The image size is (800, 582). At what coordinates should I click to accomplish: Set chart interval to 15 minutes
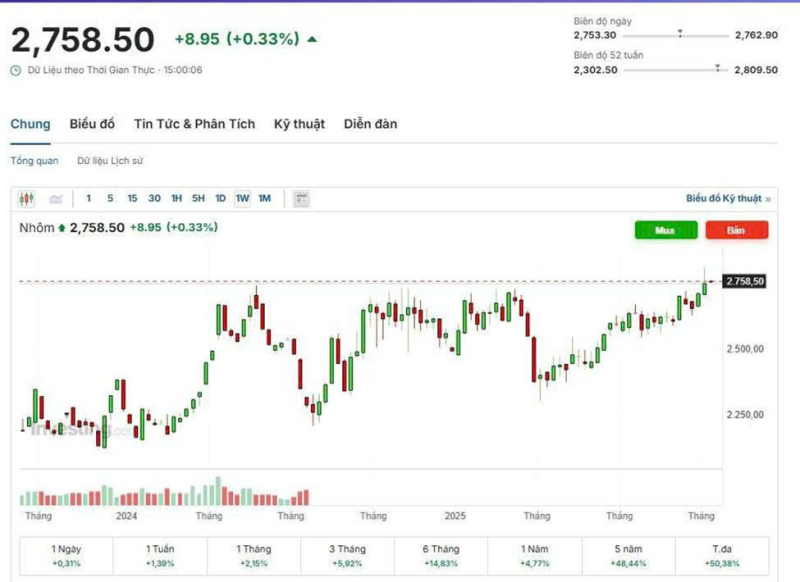pos(132,198)
